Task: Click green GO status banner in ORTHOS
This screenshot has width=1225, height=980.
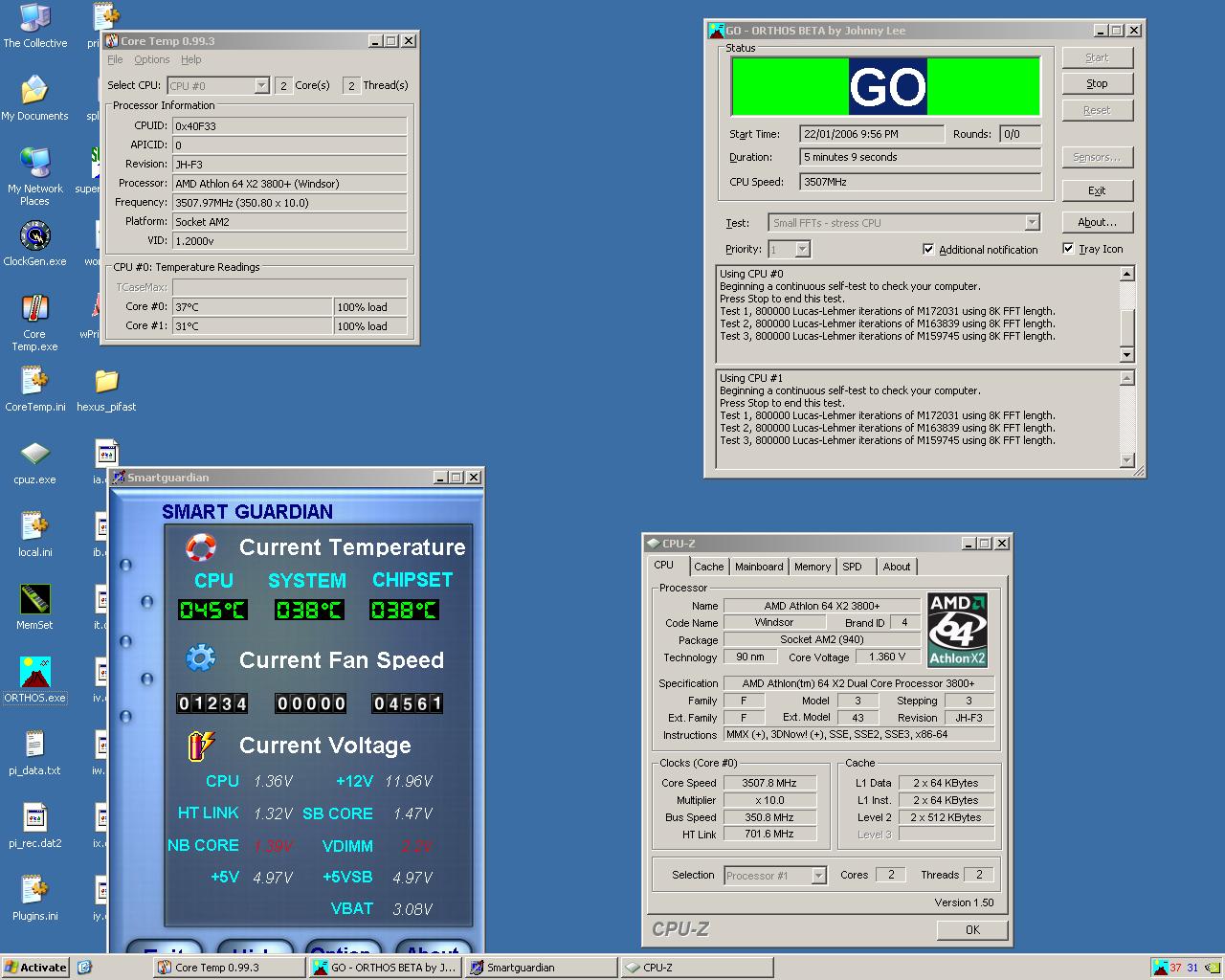Action: (x=886, y=86)
